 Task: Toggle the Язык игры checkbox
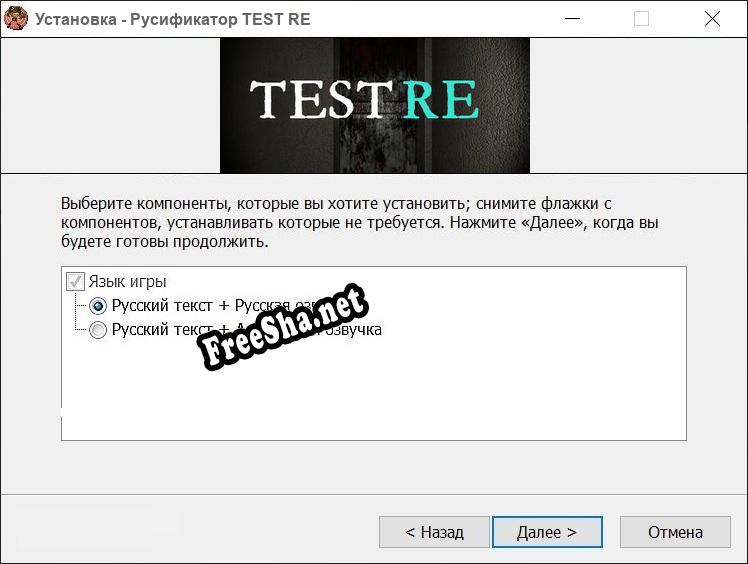coord(75,282)
